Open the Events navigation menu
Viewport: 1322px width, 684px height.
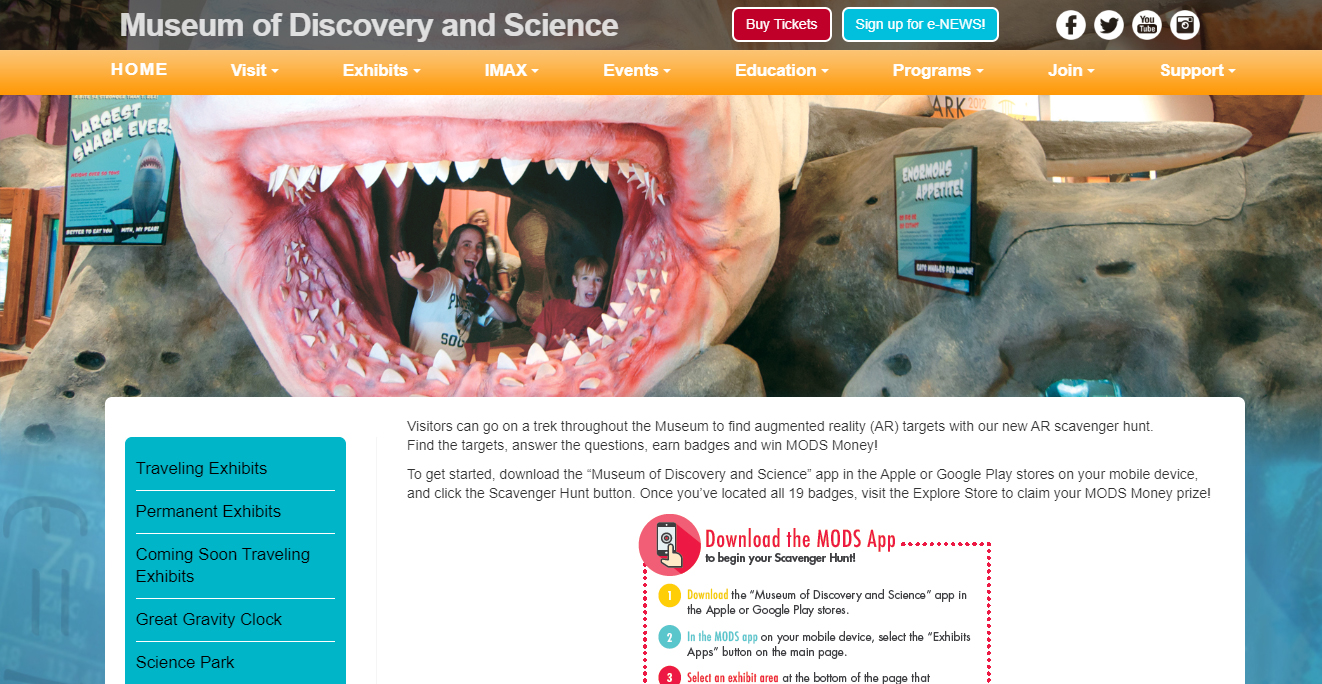636,70
